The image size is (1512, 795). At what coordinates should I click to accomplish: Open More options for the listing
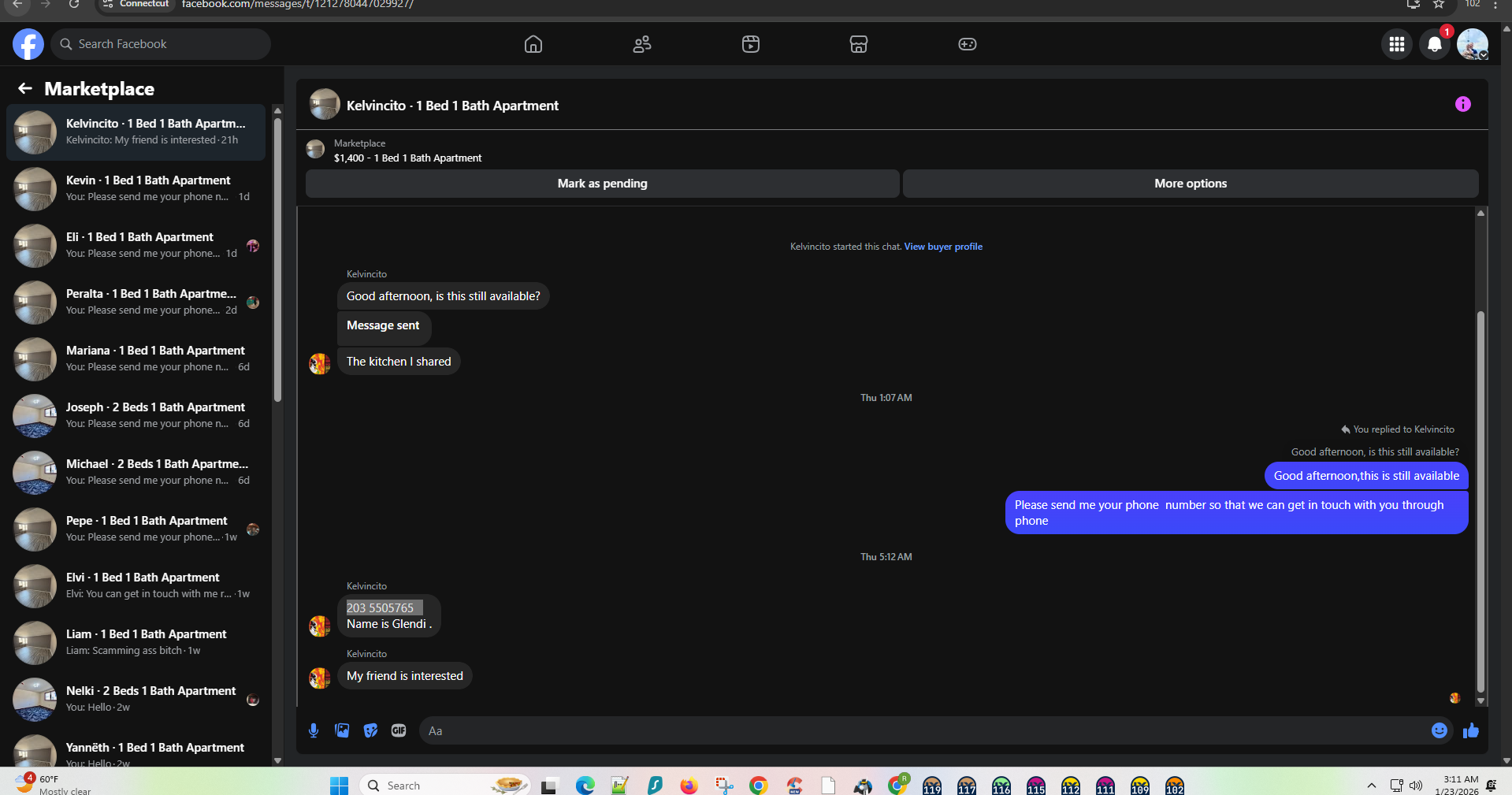[1191, 184]
